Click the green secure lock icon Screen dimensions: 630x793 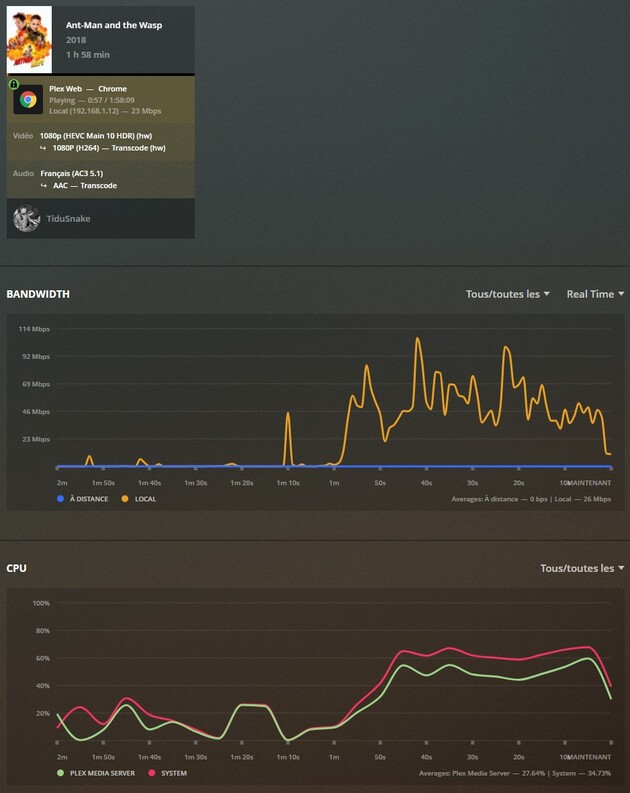point(14,84)
